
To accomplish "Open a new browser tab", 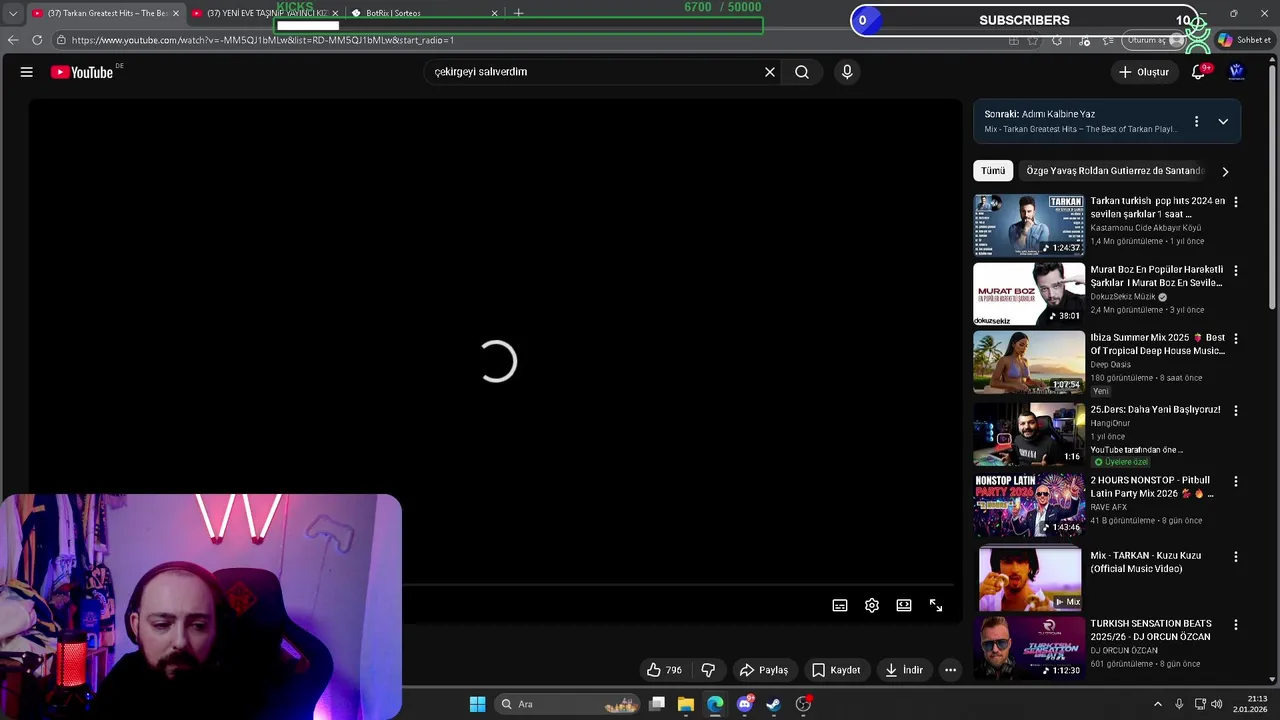I will [518, 13].
